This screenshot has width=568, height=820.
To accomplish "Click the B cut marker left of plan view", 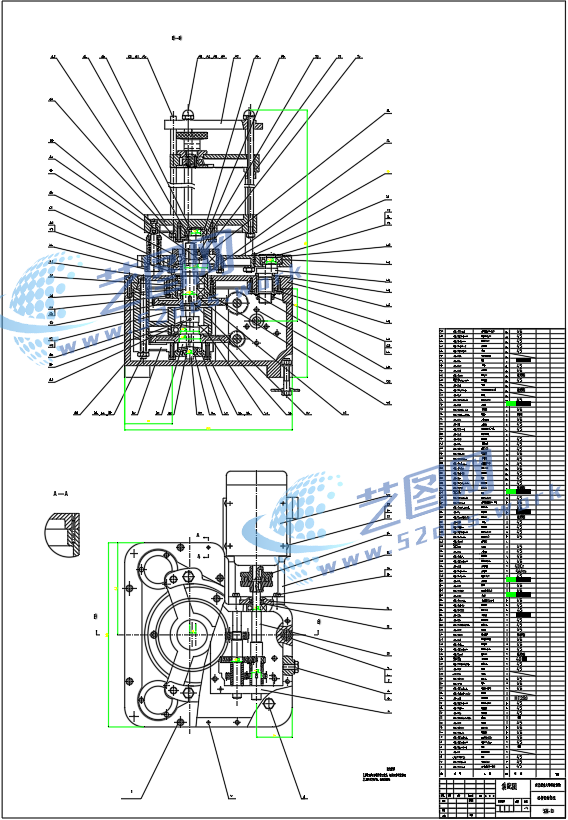I will click(96, 617).
